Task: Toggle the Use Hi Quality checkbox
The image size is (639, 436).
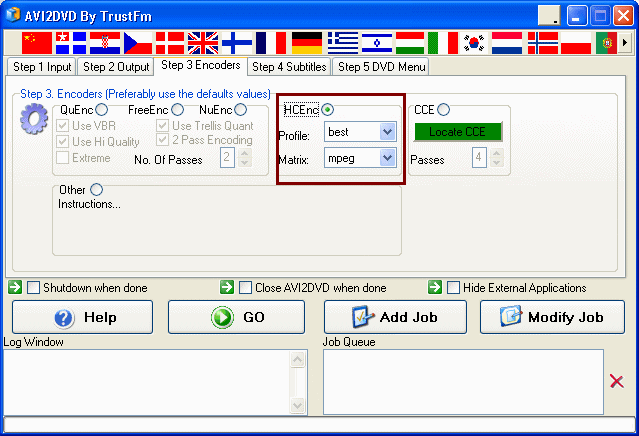Action: (62, 141)
